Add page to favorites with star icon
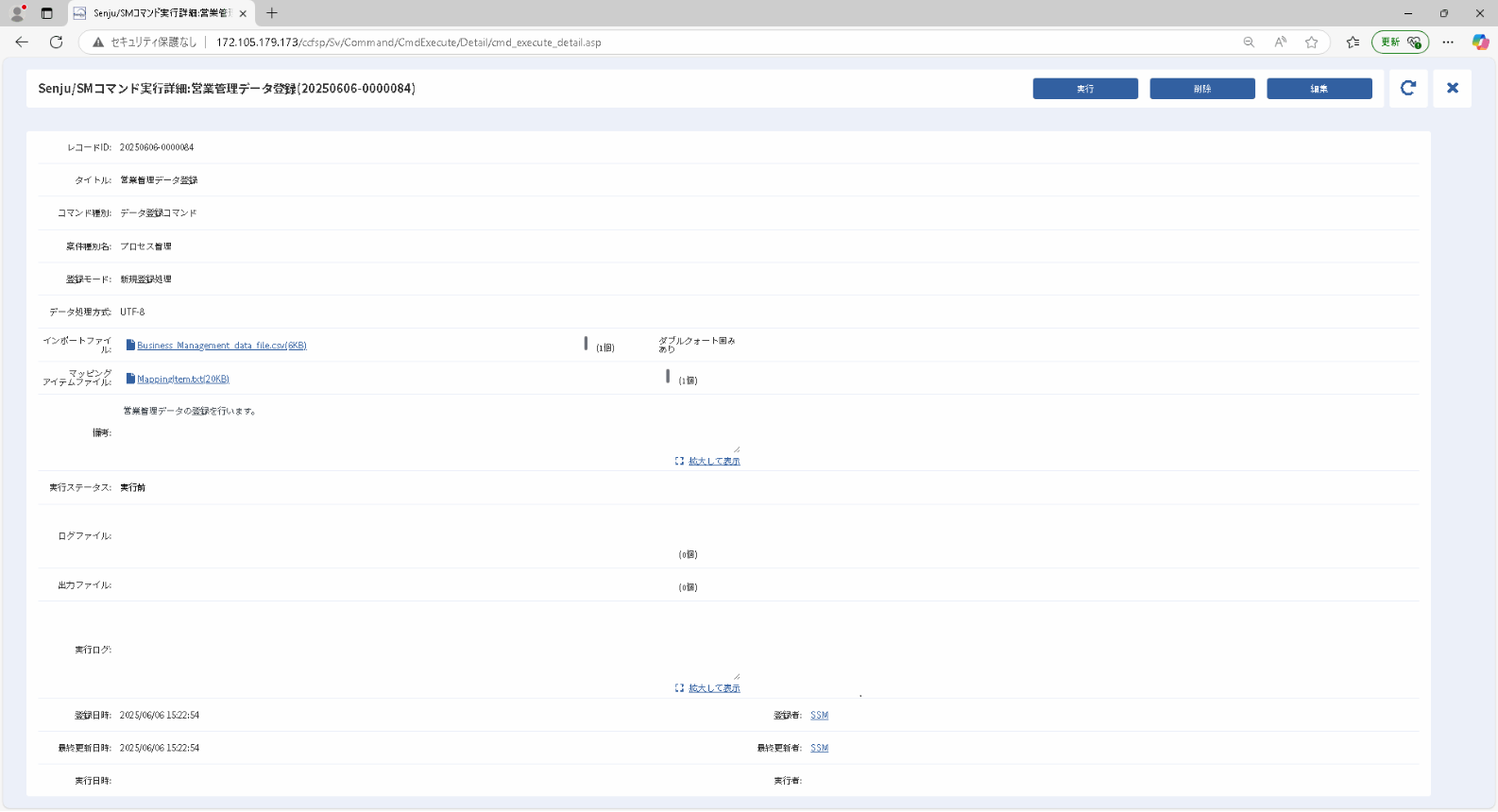Image resolution: width=1498 pixels, height=812 pixels. click(x=1311, y=42)
